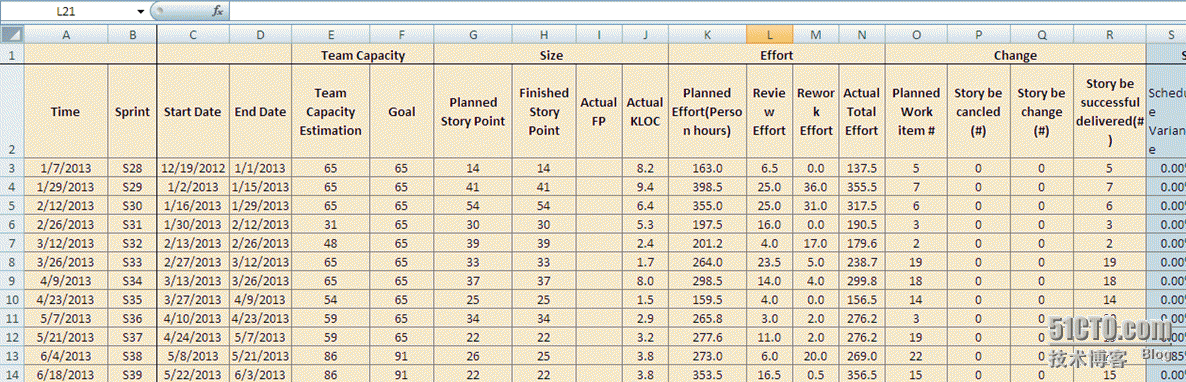
Task: Click the Actual KLOC cell 9.4
Action: tap(645, 188)
